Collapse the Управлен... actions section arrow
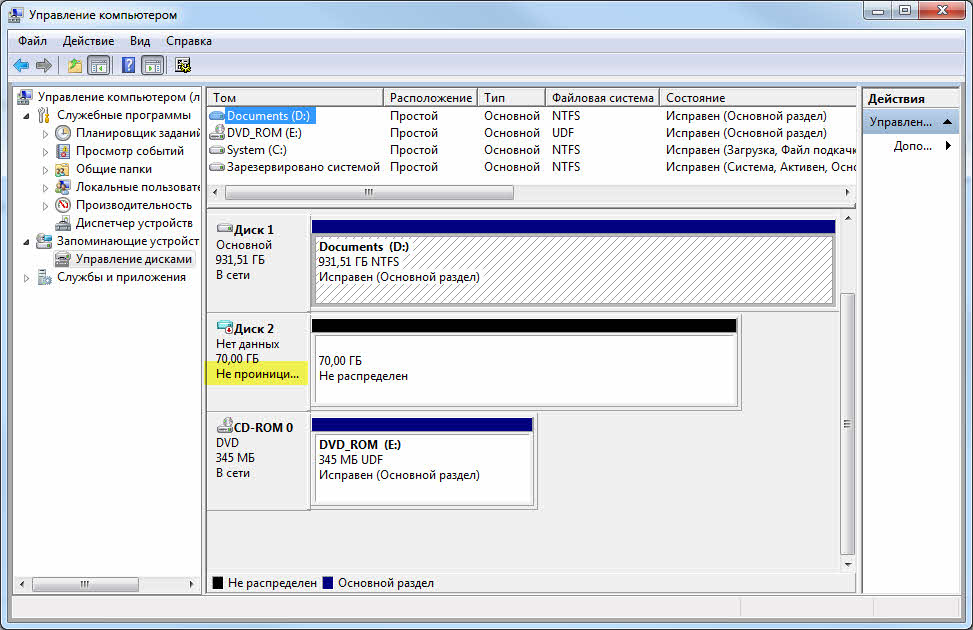The width and height of the screenshot is (973, 630). (x=947, y=122)
